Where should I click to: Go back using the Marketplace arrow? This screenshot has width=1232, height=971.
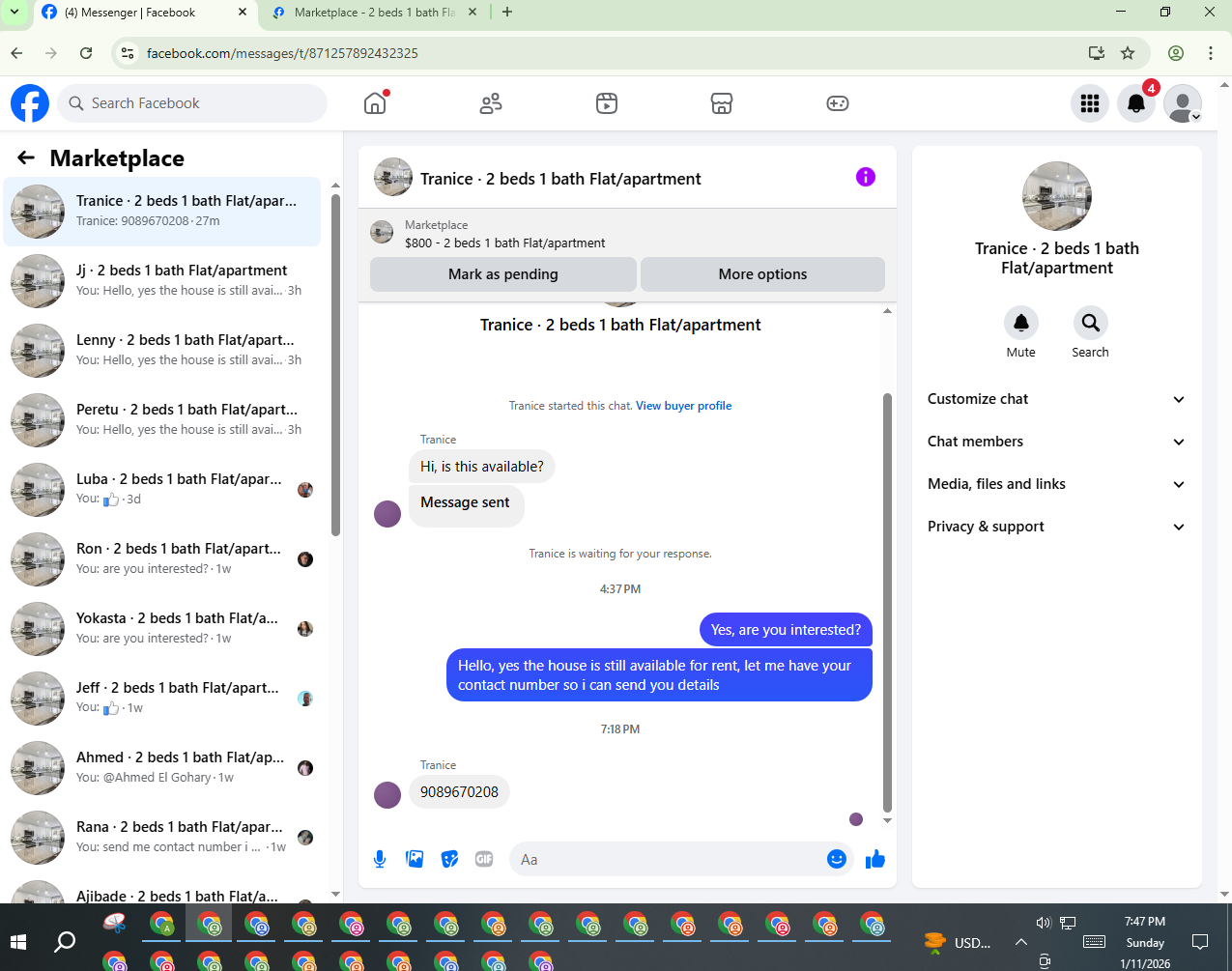tap(26, 157)
